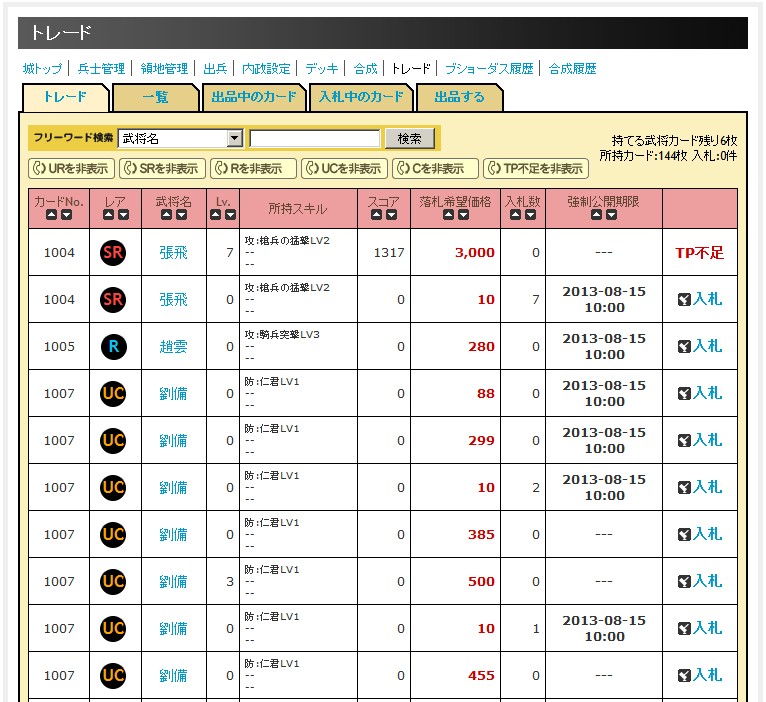Open the 出品中のカード tab
766x702 pixels.
(254, 97)
